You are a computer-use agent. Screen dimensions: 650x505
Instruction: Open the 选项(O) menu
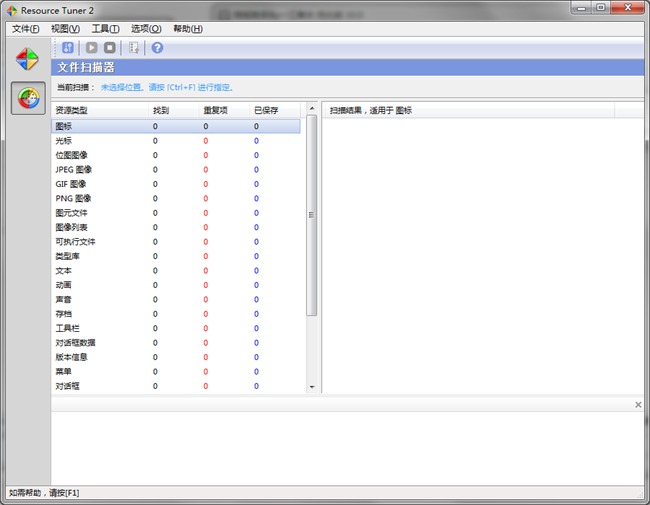[x=146, y=29]
